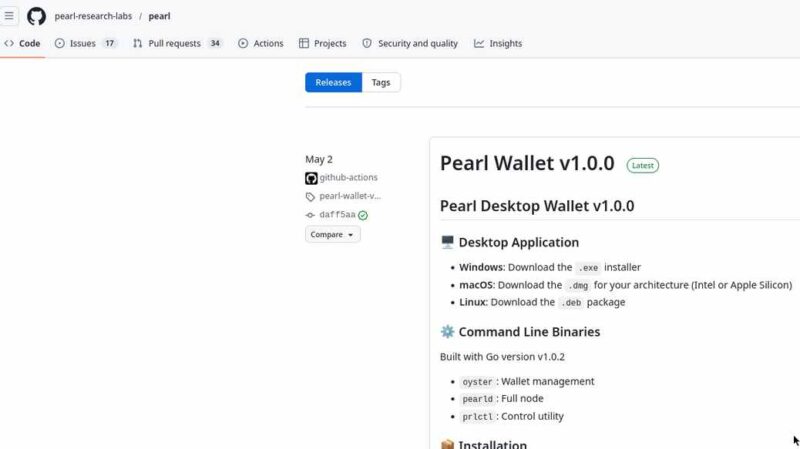Click the Security shield icon
800x449 pixels.
click(x=367, y=43)
